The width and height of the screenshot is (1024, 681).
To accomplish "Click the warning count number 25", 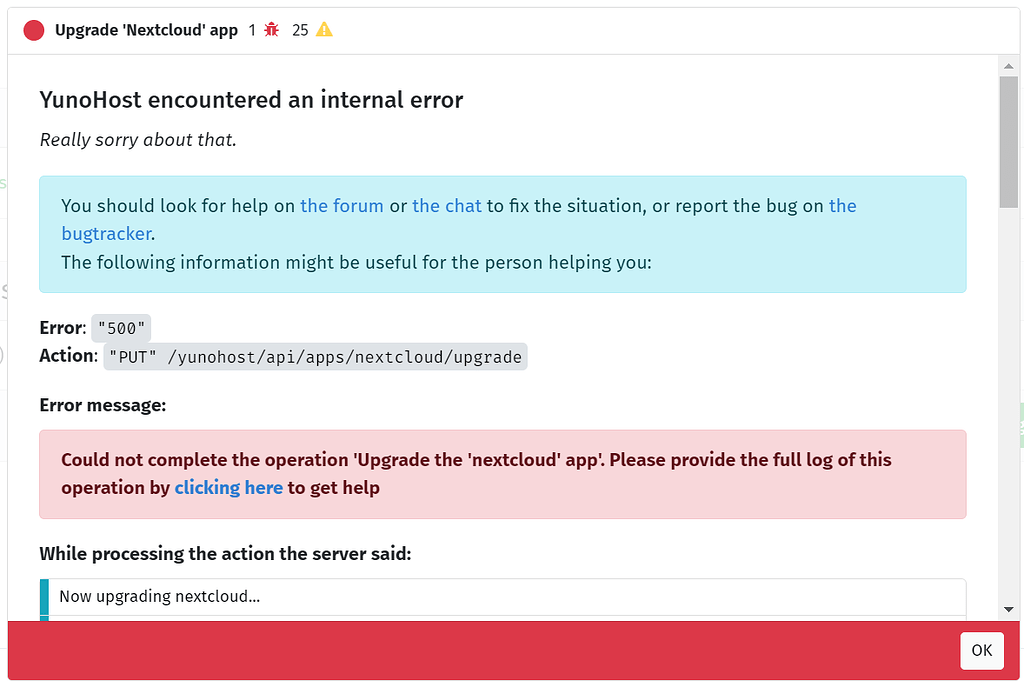I will click(300, 30).
